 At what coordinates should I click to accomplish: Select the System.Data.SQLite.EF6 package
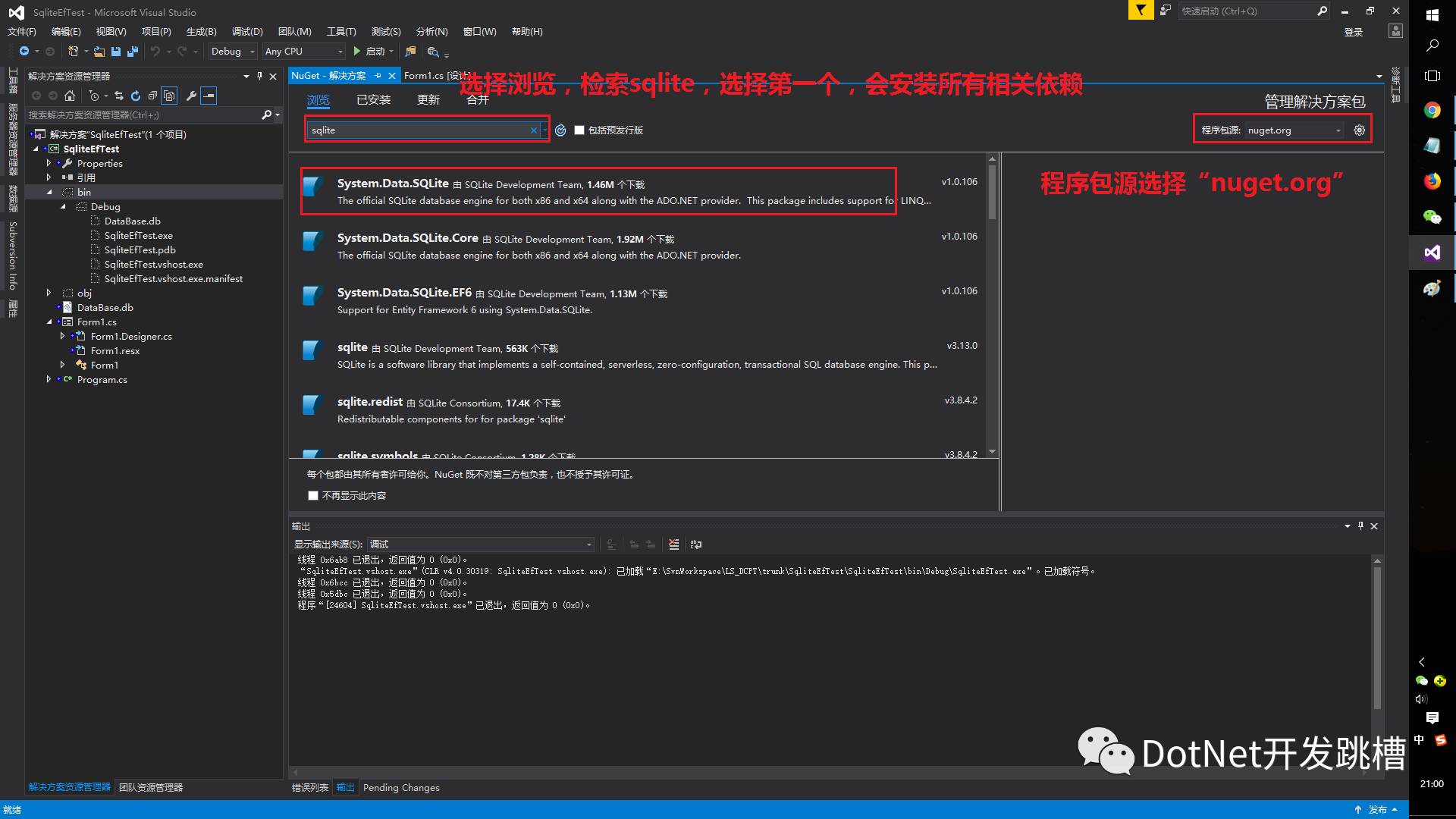click(636, 300)
